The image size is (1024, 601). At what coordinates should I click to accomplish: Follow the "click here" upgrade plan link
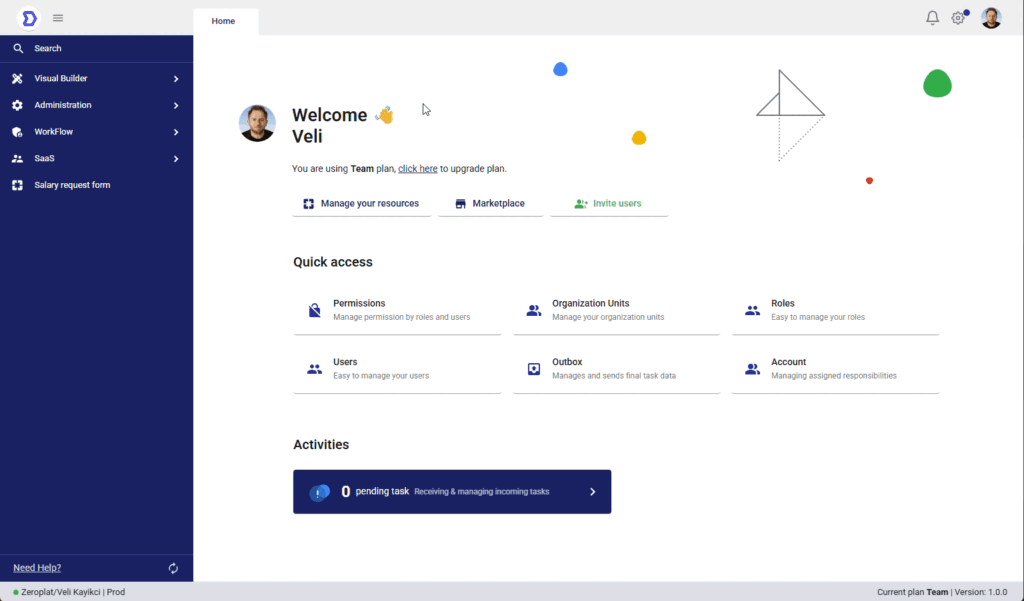tap(417, 169)
